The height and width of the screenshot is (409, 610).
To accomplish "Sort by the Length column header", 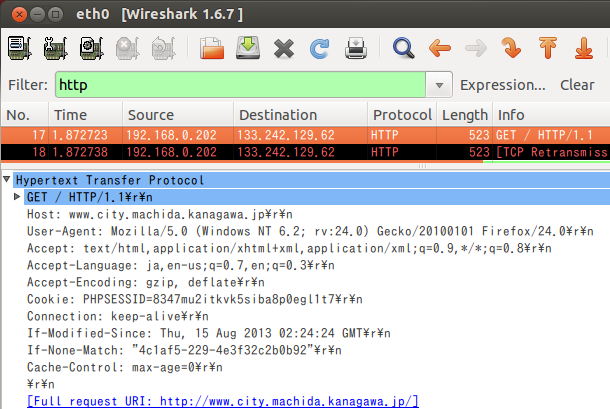I will click(x=465, y=115).
